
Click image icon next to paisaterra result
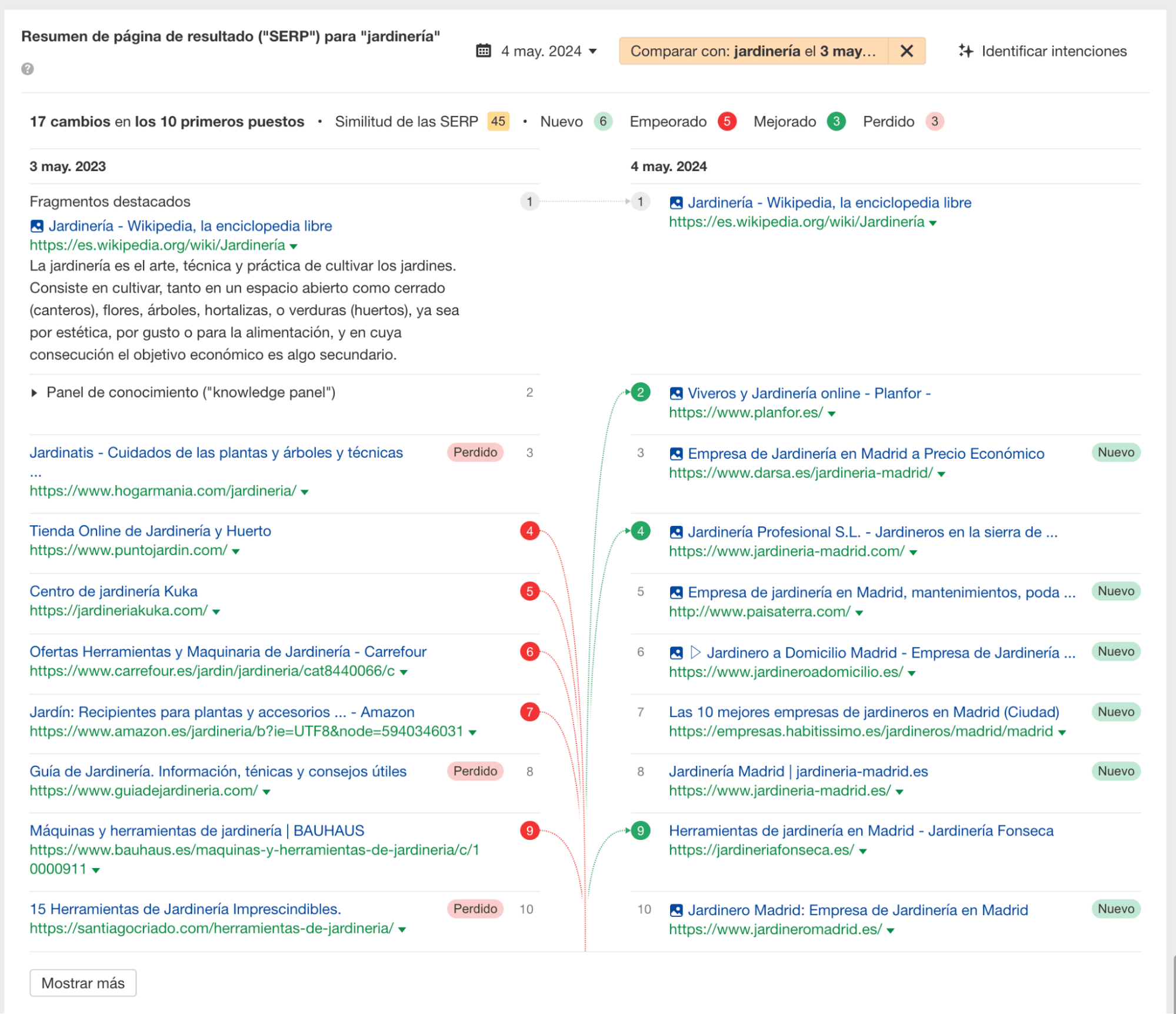tap(676, 593)
